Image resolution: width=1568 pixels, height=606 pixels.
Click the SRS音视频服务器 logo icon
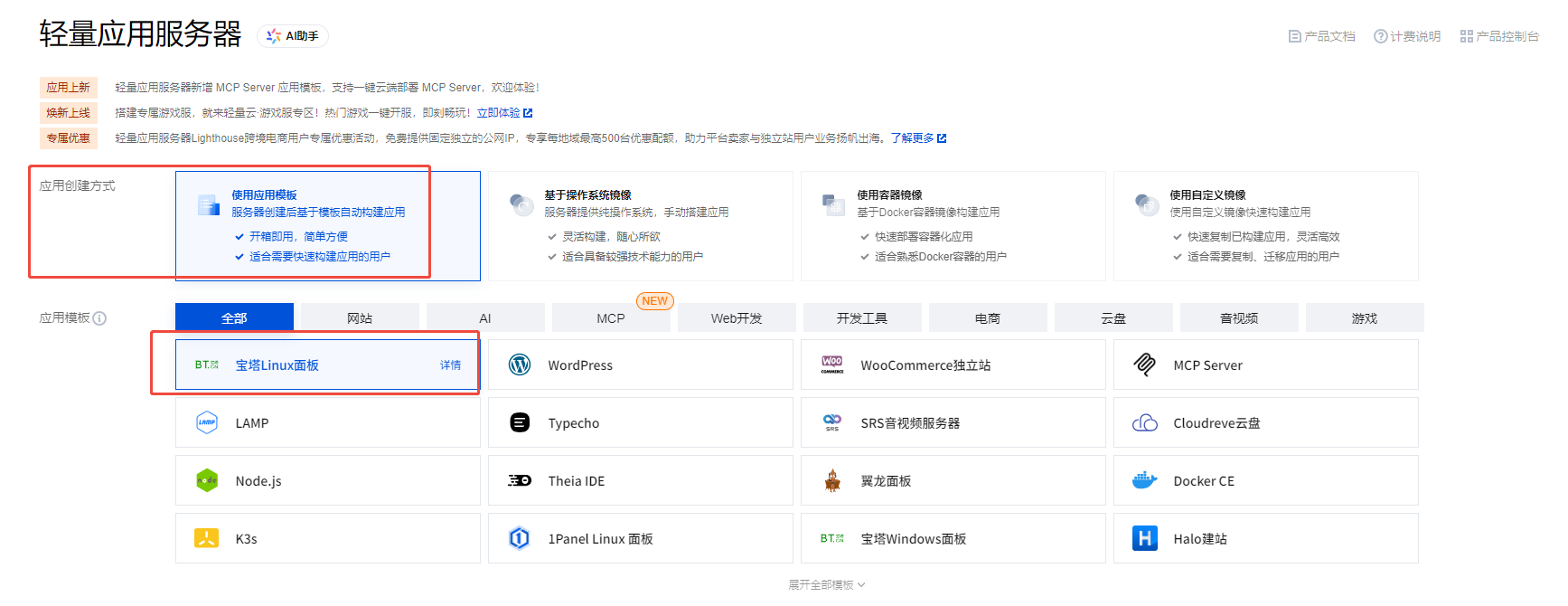click(x=832, y=422)
